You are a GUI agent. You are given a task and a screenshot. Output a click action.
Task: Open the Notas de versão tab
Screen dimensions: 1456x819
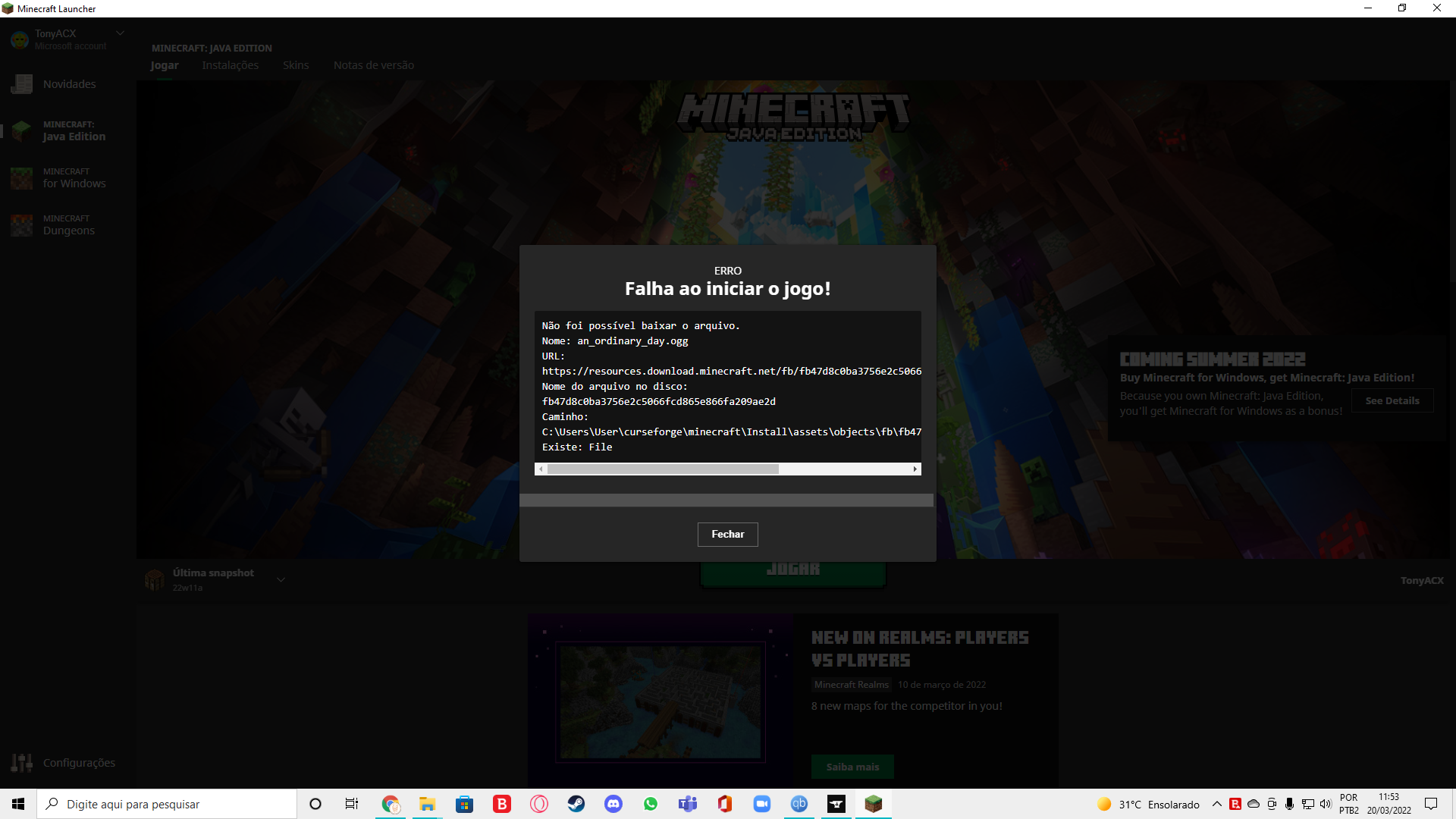[373, 65]
